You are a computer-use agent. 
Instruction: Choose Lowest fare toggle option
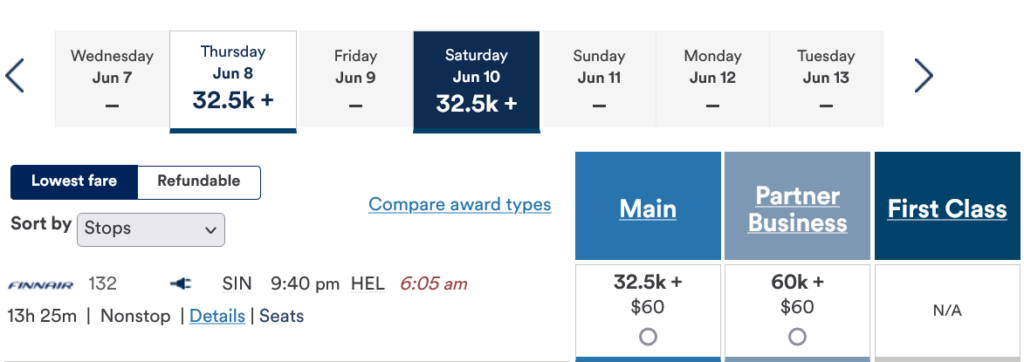[x=74, y=182]
